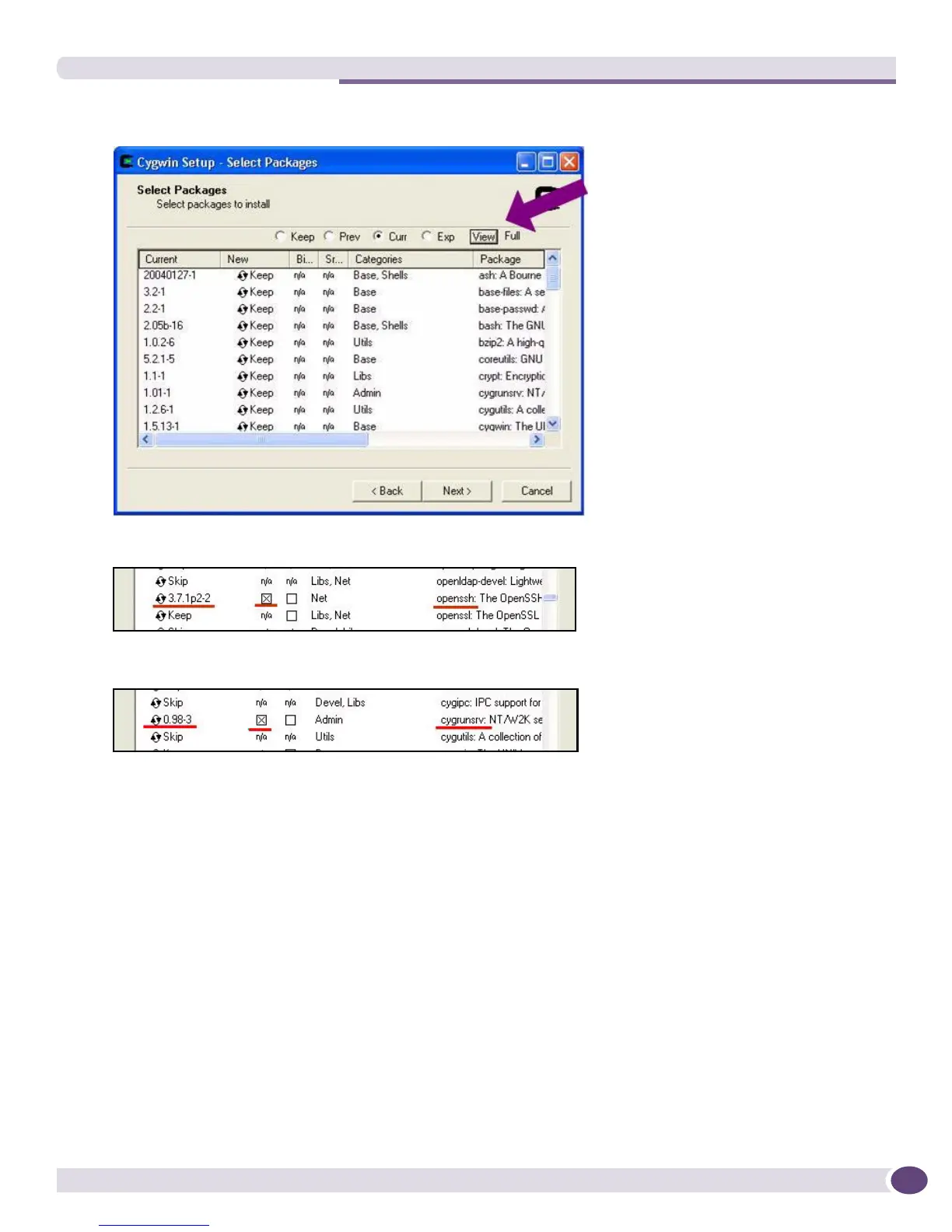The height and width of the screenshot is (1232, 952).
Task: Click the 'Utils' category in the bzip2 row
Action: (x=363, y=342)
